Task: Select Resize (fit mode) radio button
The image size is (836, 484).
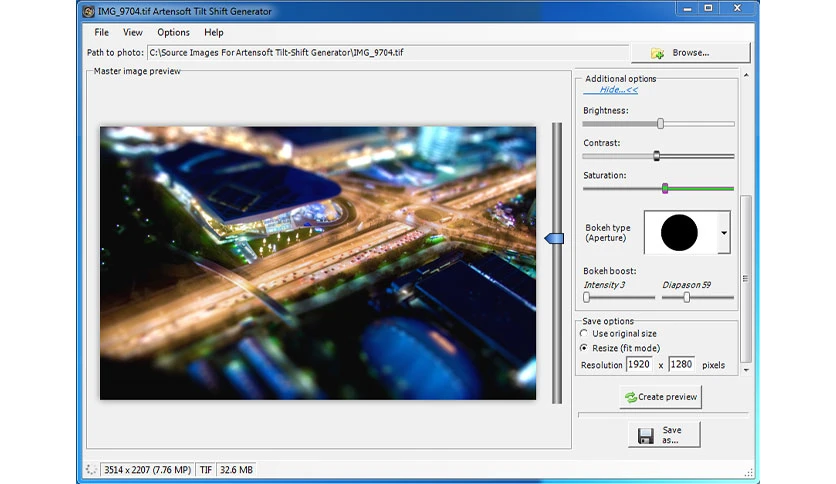Action: [584, 348]
